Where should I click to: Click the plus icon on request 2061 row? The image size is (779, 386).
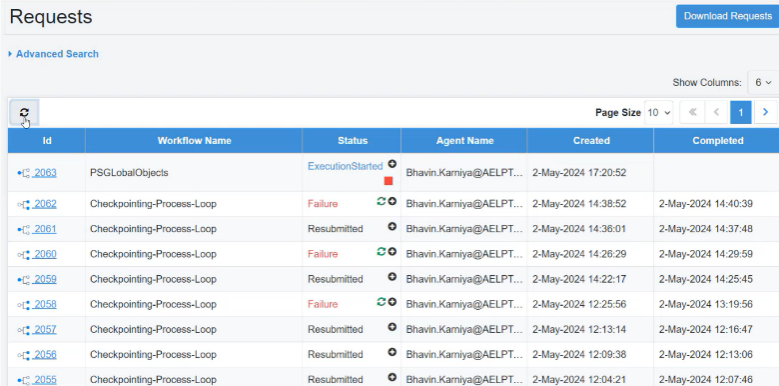click(392, 226)
